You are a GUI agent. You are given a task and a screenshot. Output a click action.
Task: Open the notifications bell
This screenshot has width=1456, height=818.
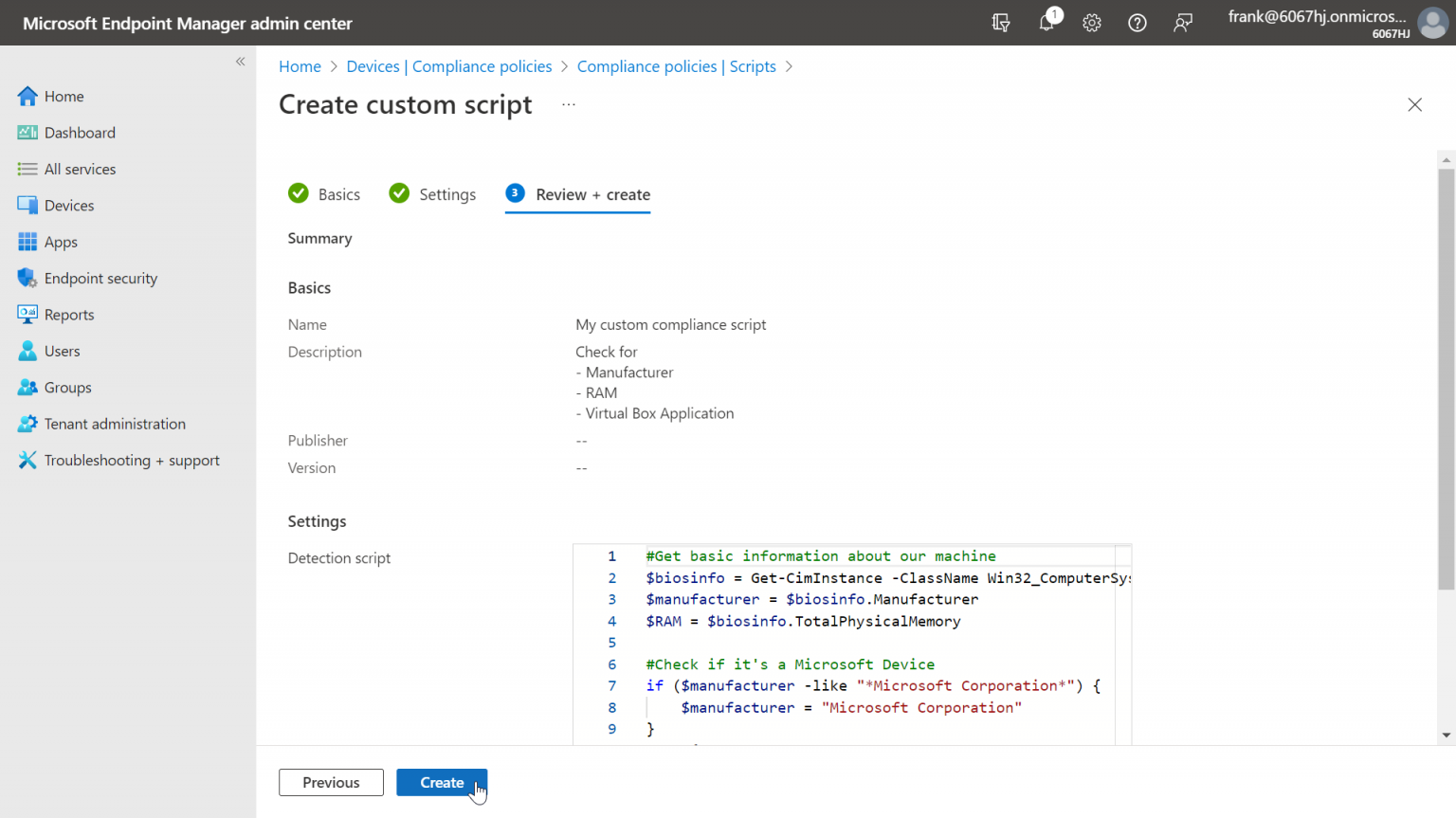click(1046, 22)
